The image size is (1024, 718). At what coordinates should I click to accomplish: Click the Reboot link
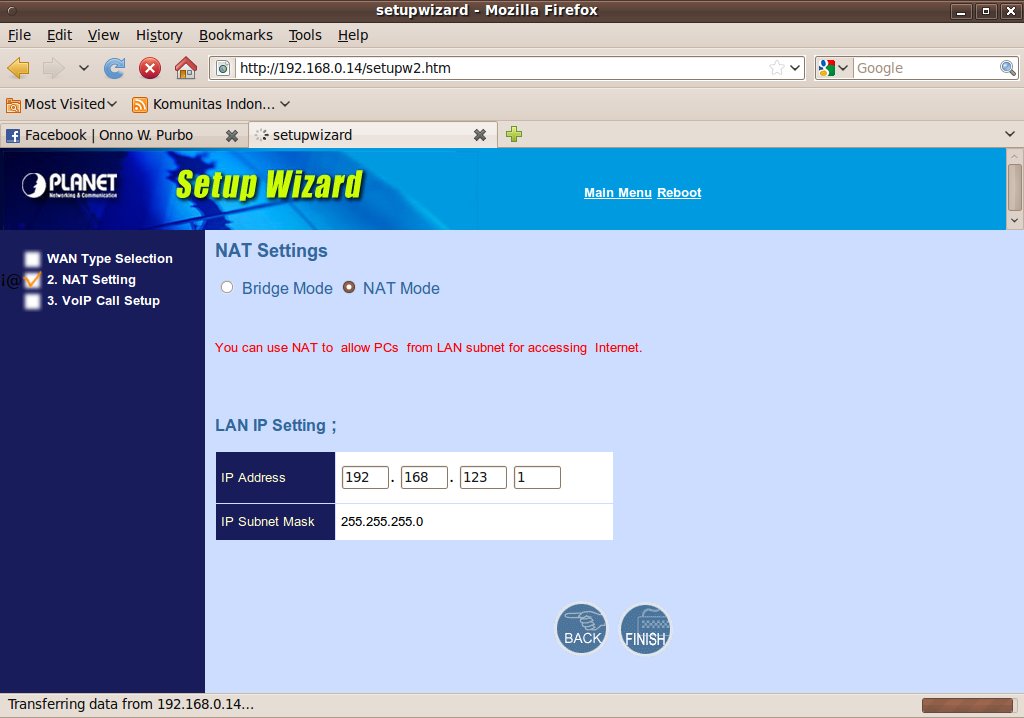679,193
